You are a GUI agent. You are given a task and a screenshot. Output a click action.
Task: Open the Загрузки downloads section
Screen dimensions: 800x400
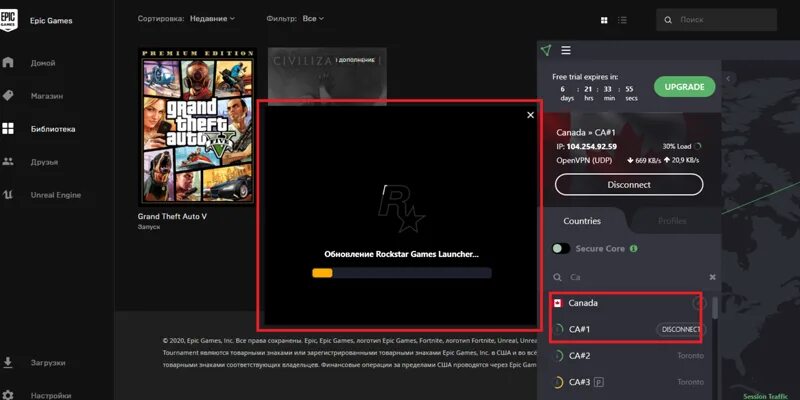(48, 363)
